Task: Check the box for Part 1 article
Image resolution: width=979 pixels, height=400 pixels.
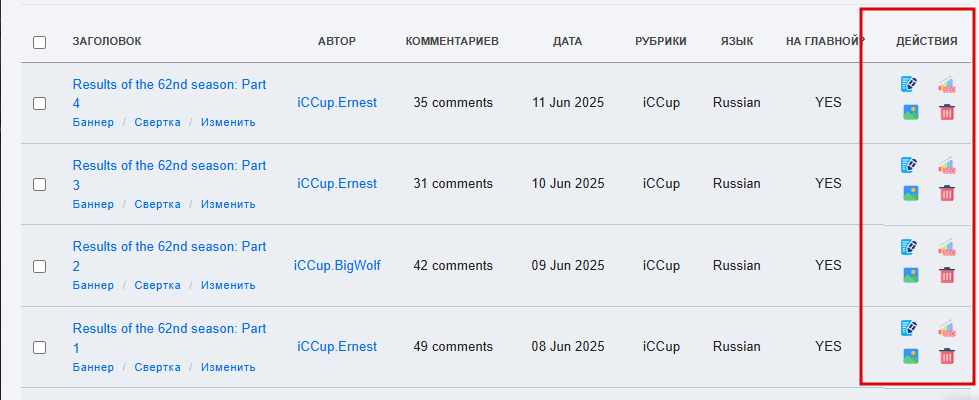Action: pos(39,348)
